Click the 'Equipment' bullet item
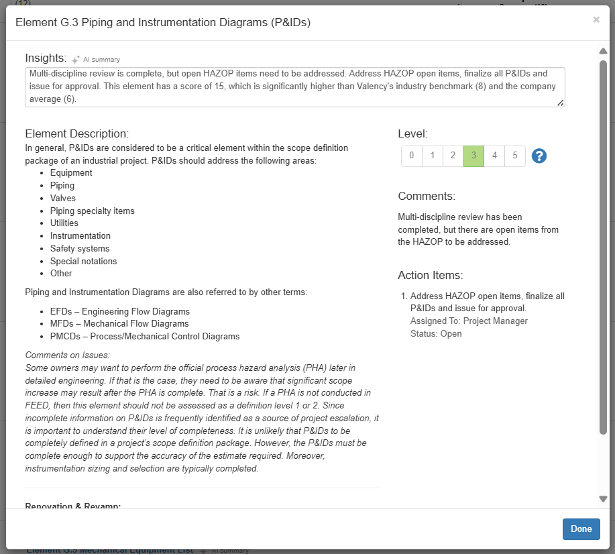Image resolution: width=615 pixels, height=555 pixels. (71, 173)
